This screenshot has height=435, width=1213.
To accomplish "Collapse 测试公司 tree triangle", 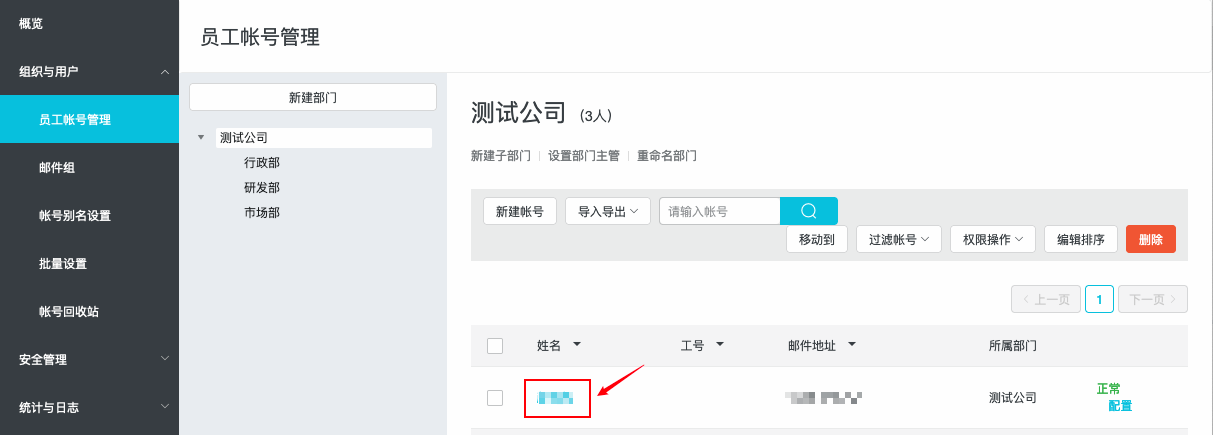I will [202, 138].
